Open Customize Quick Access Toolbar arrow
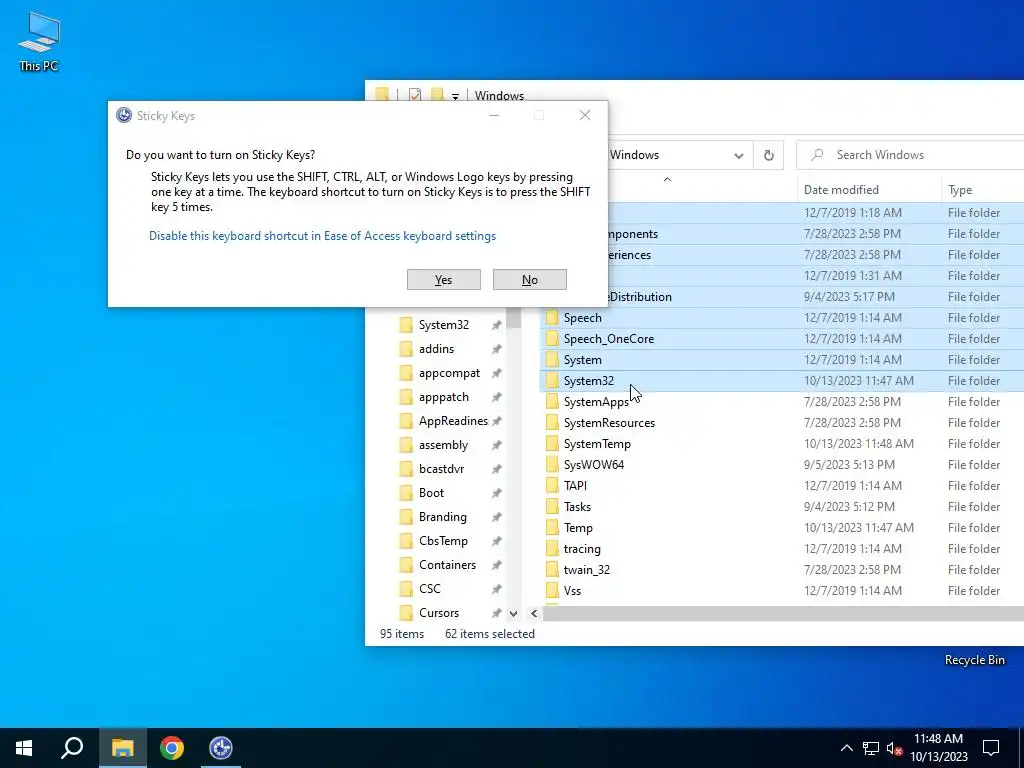 [455, 96]
